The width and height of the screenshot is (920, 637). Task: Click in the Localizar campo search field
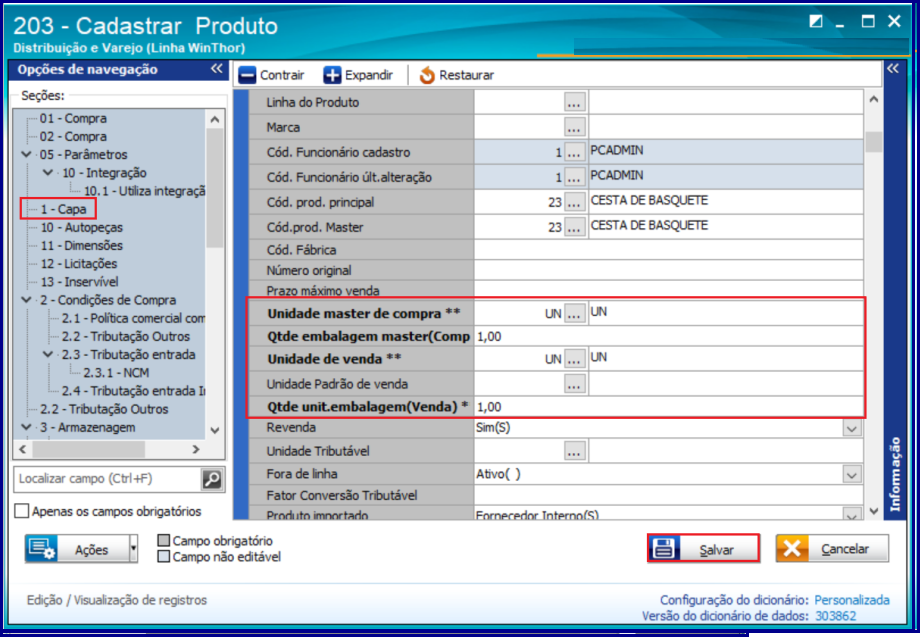pos(108,479)
